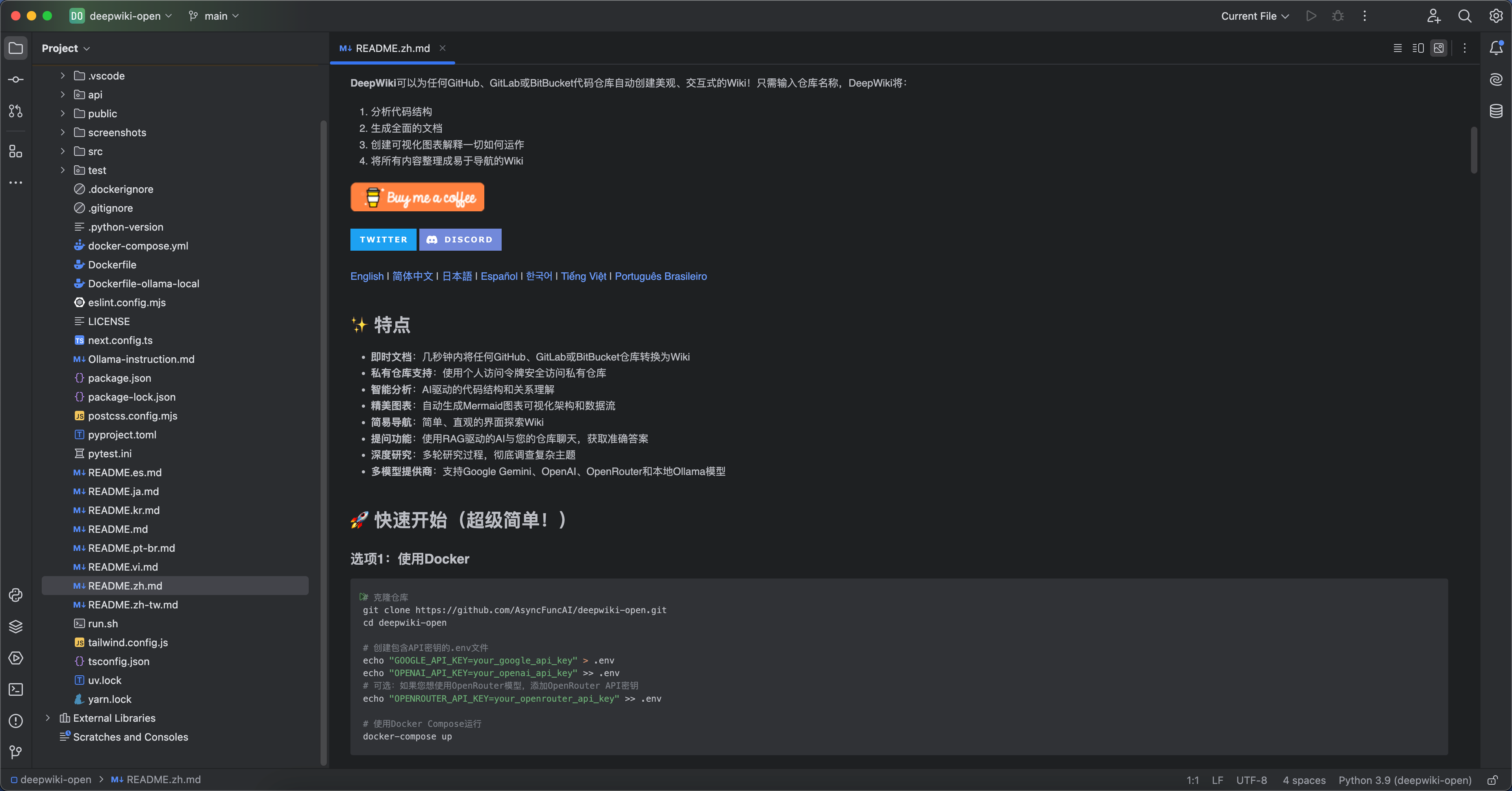Select pyproject.toml file
The height and width of the screenshot is (791, 1512).
pos(122,434)
